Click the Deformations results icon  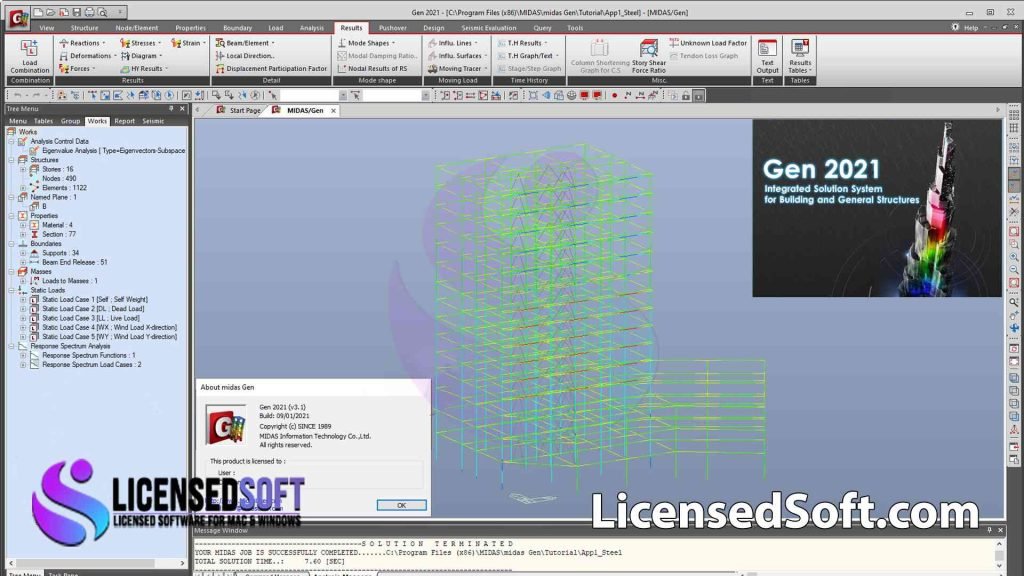click(64, 56)
